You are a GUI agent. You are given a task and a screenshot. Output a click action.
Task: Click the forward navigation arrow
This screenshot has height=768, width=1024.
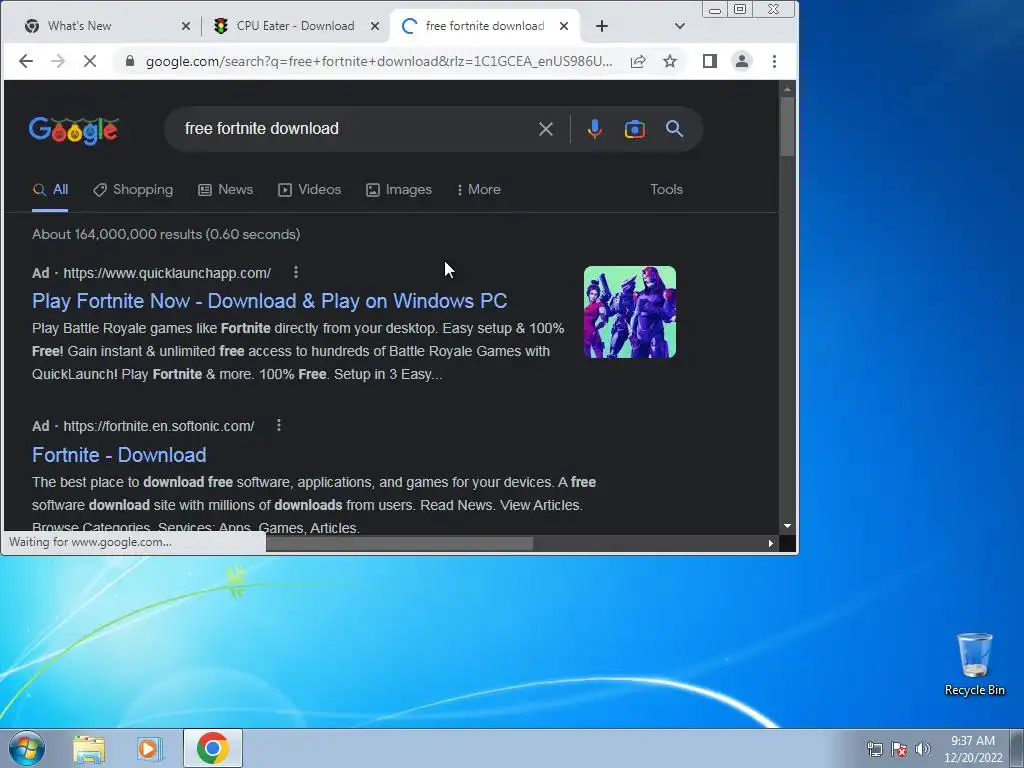(58, 61)
